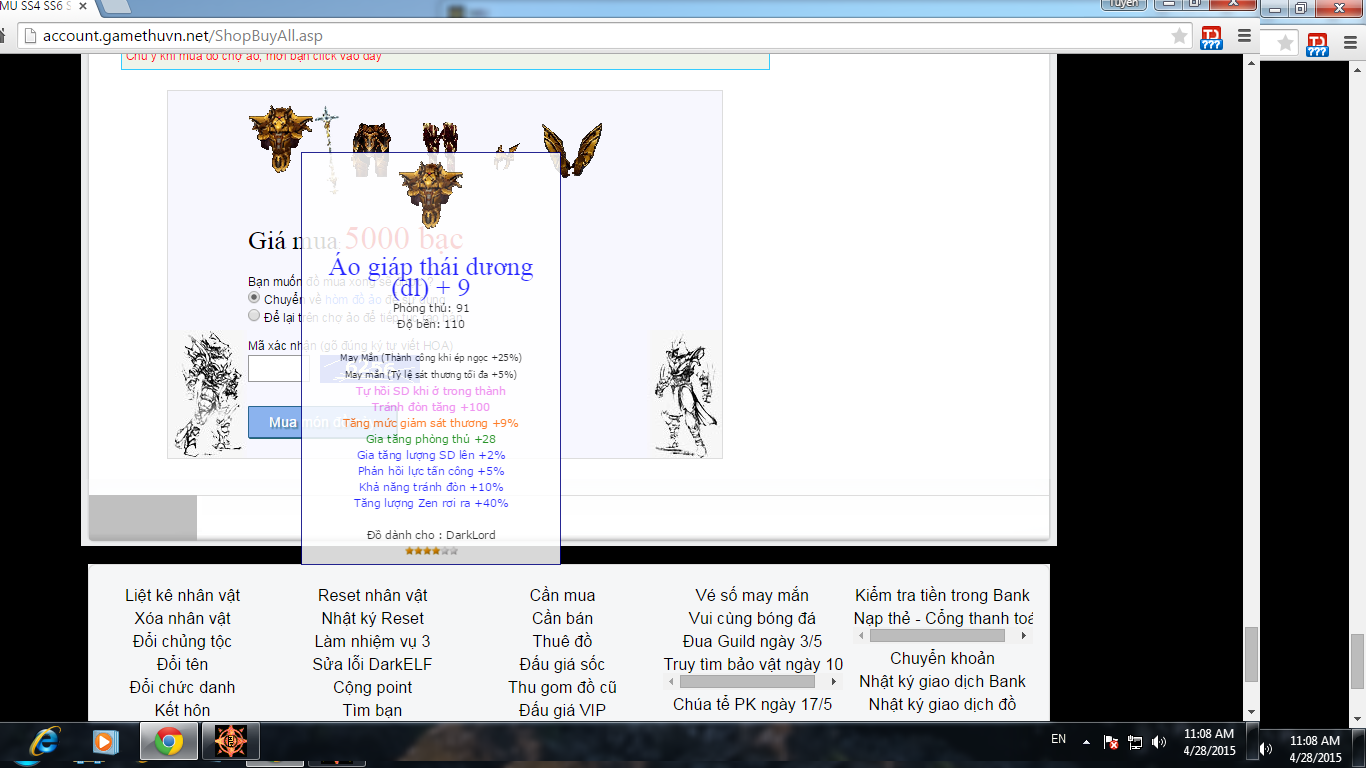Select the scepter weapon item icon
1366x768 pixels.
pos(328,150)
